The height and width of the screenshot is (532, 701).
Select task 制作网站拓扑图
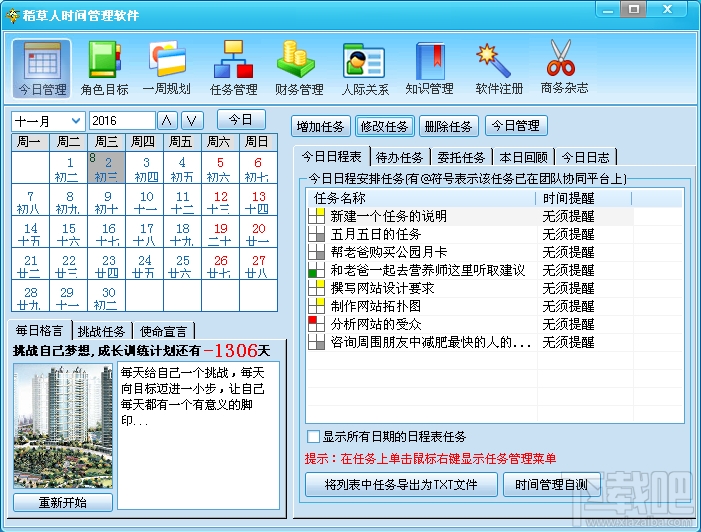point(376,306)
